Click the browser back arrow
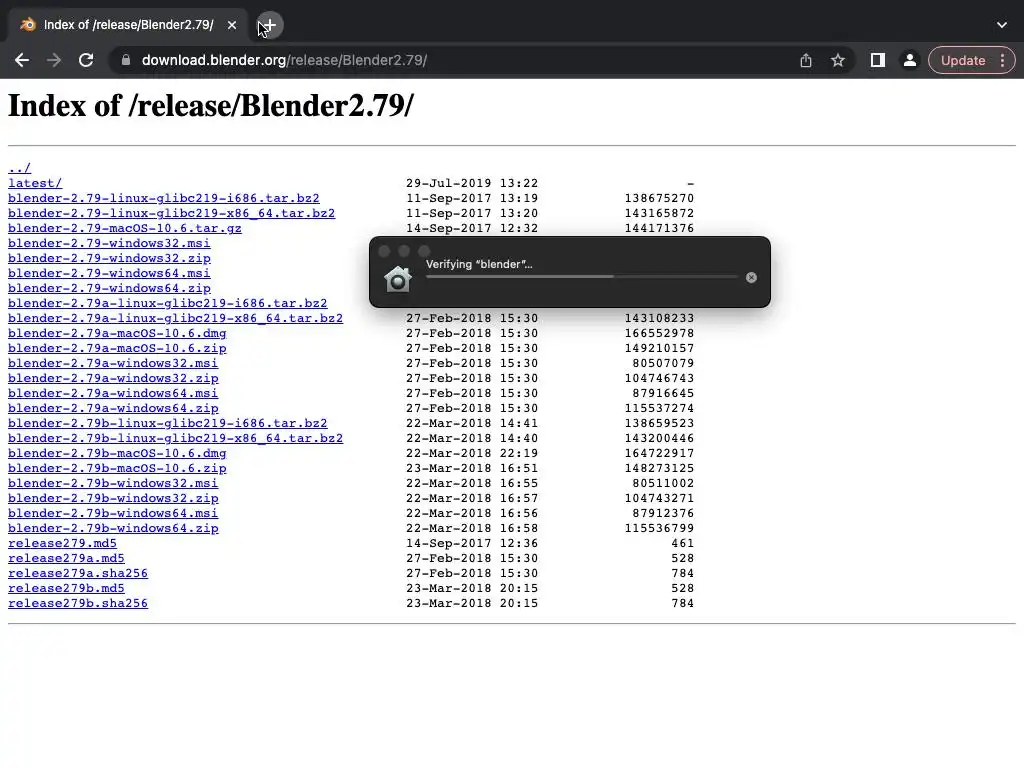The width and height of the screenshot is (1024, 768). coord(22,60)
